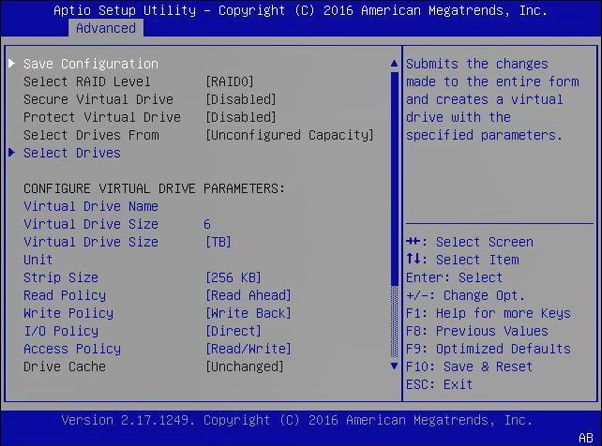
Task: Click the scrollbar down arrow
Action: coord(394,367)
